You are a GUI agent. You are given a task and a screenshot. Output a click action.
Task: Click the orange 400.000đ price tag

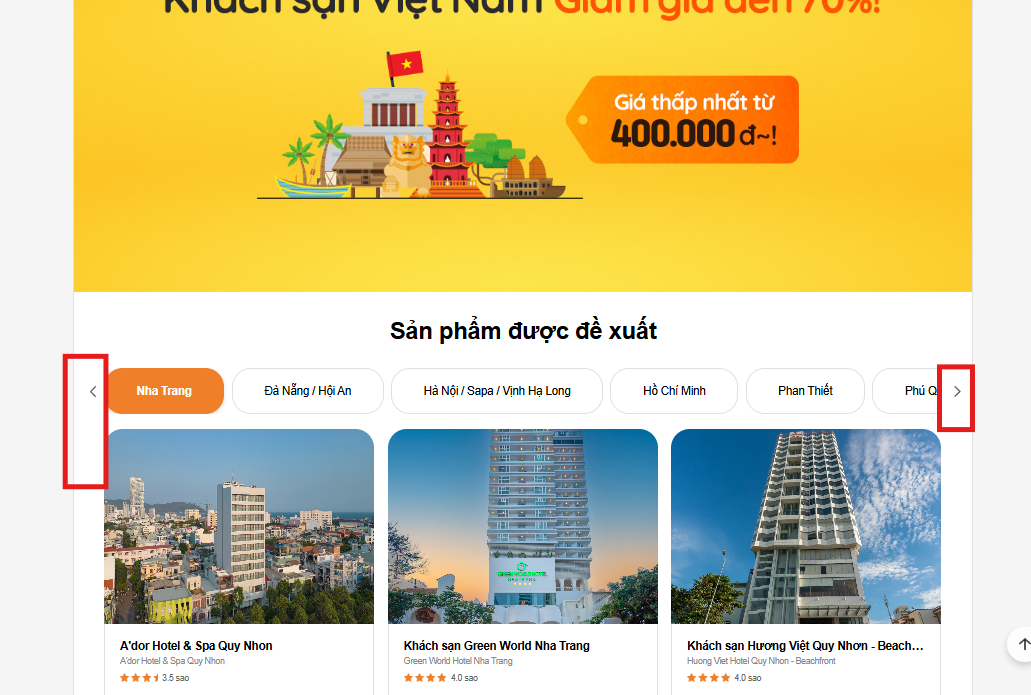[x=683, y=120]
